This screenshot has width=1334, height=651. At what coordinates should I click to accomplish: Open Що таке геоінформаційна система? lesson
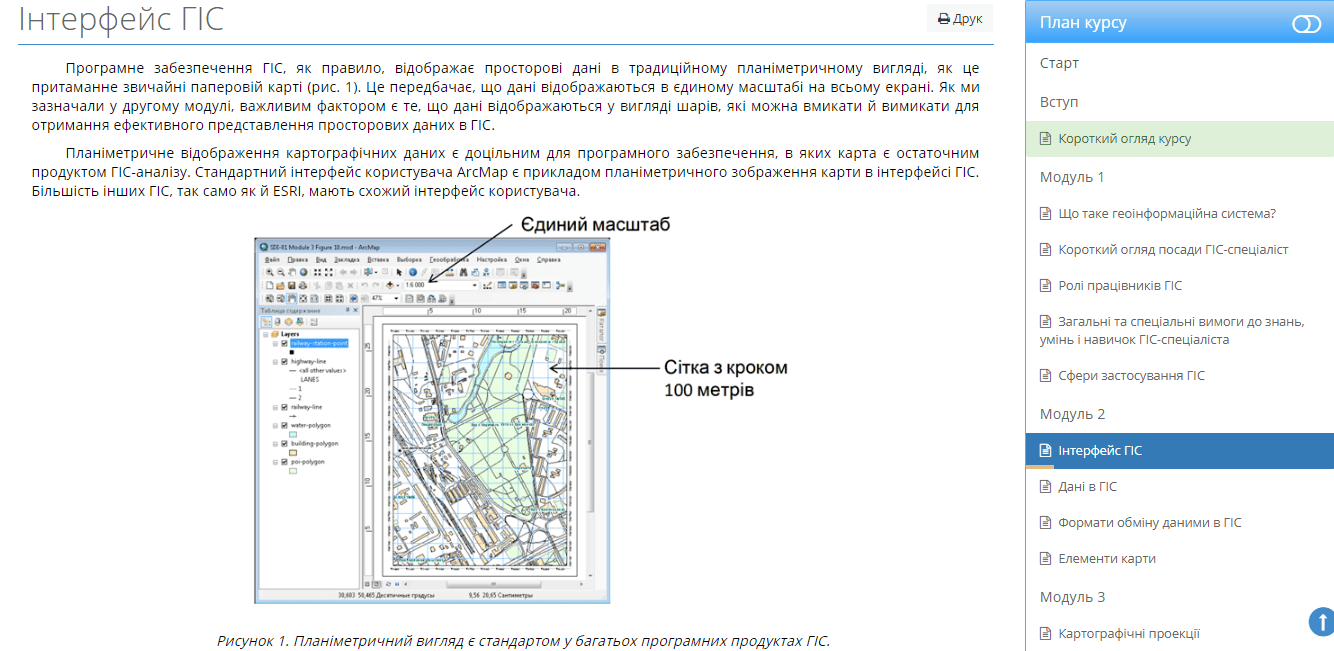1167,213
